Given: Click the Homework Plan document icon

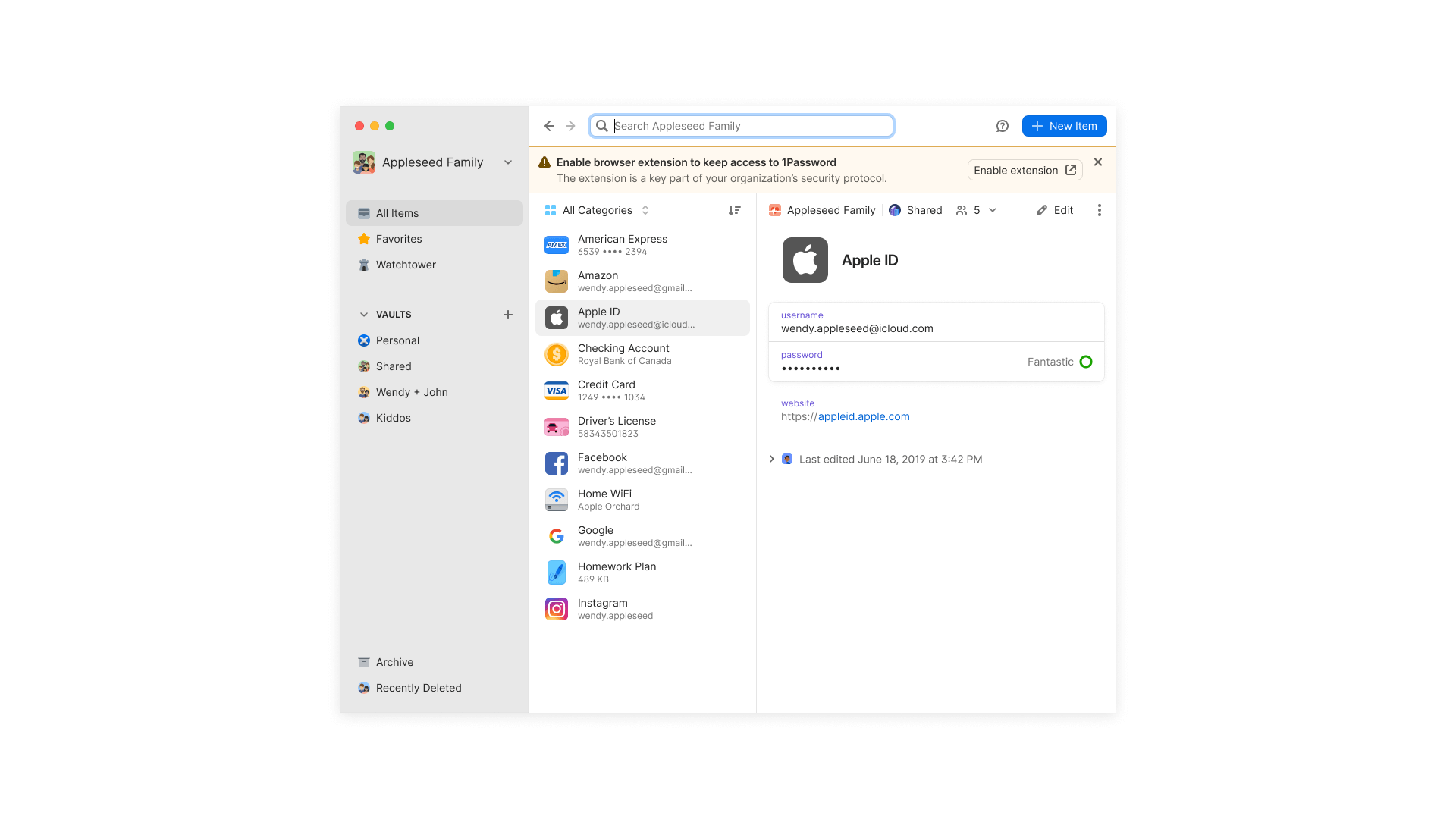Looking at the screenshot, I should 557,573.
